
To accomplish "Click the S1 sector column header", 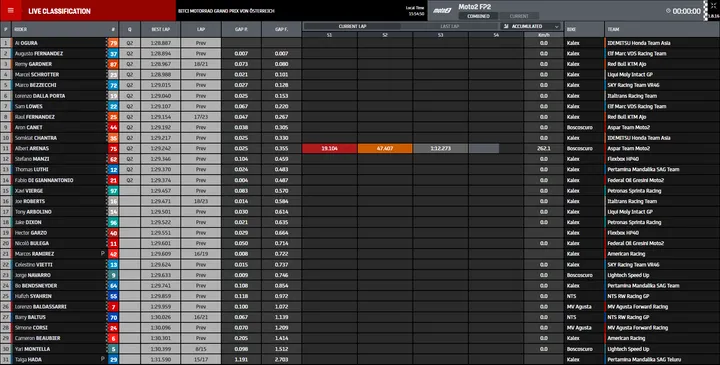I will point(330,35).
